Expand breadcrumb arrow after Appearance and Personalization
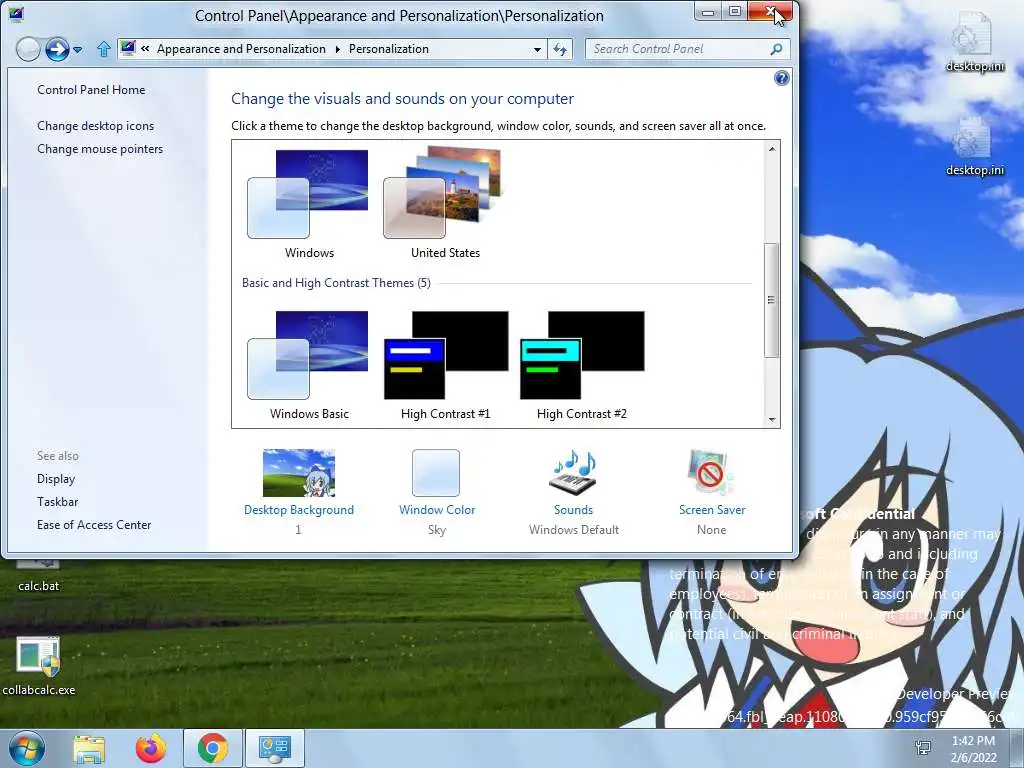The height and width of the screenshot is (768, 1024). [x=338, y=49]
